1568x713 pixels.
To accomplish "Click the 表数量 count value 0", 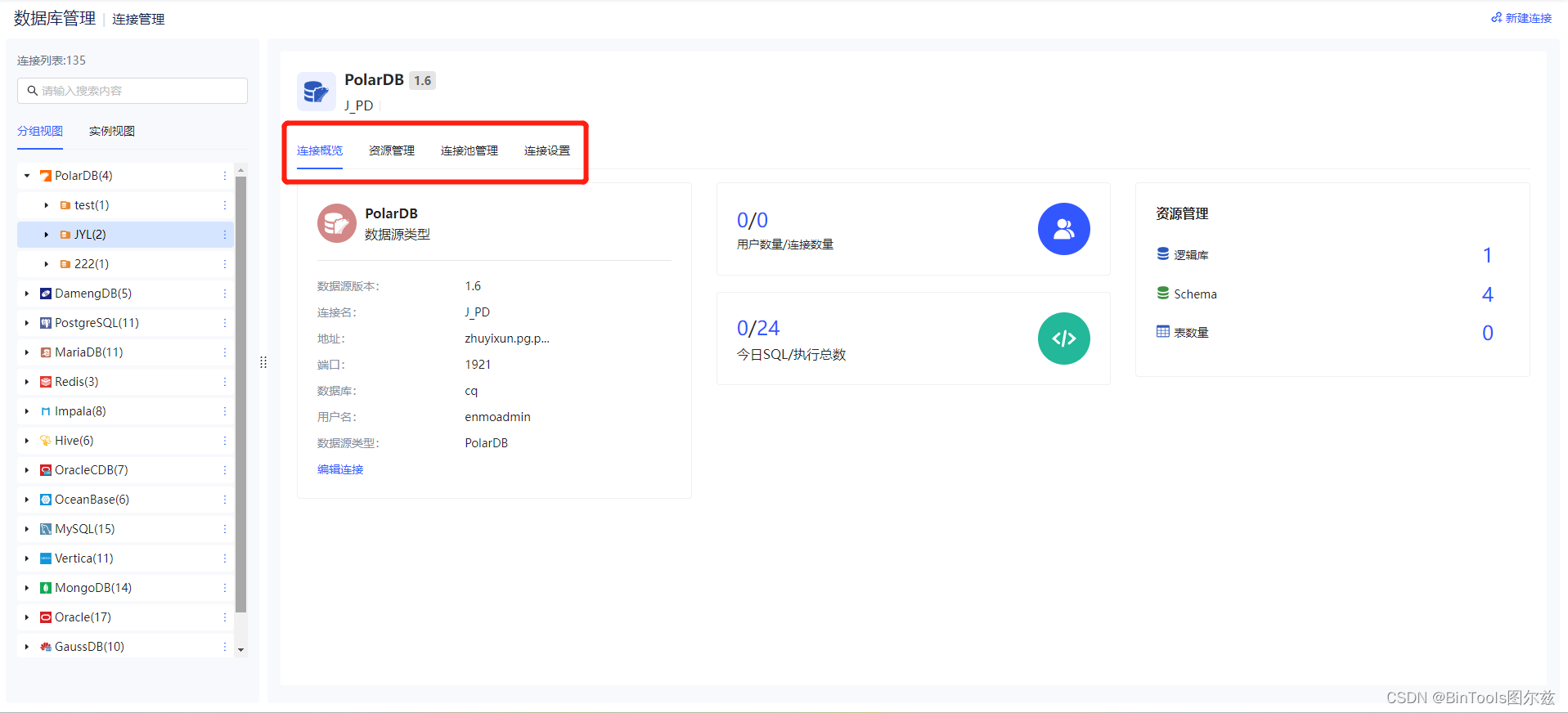I will [x=1487, y=333].
